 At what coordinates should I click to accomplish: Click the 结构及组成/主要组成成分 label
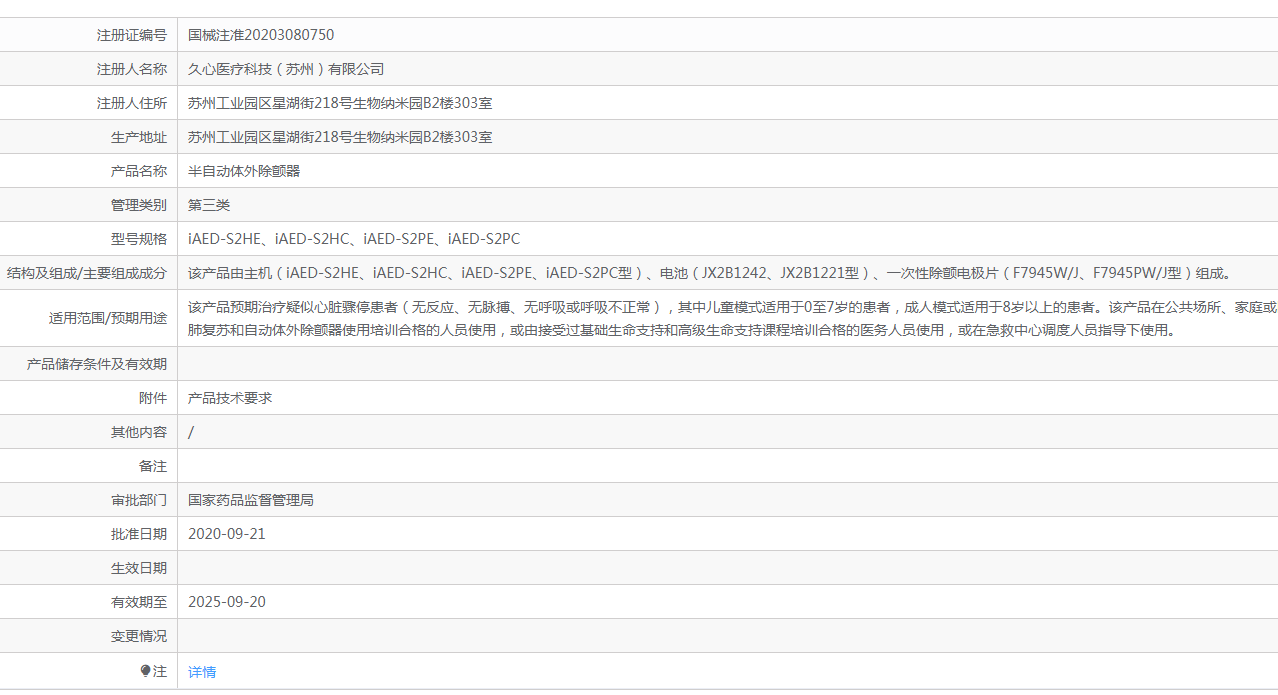pos(87,273)
